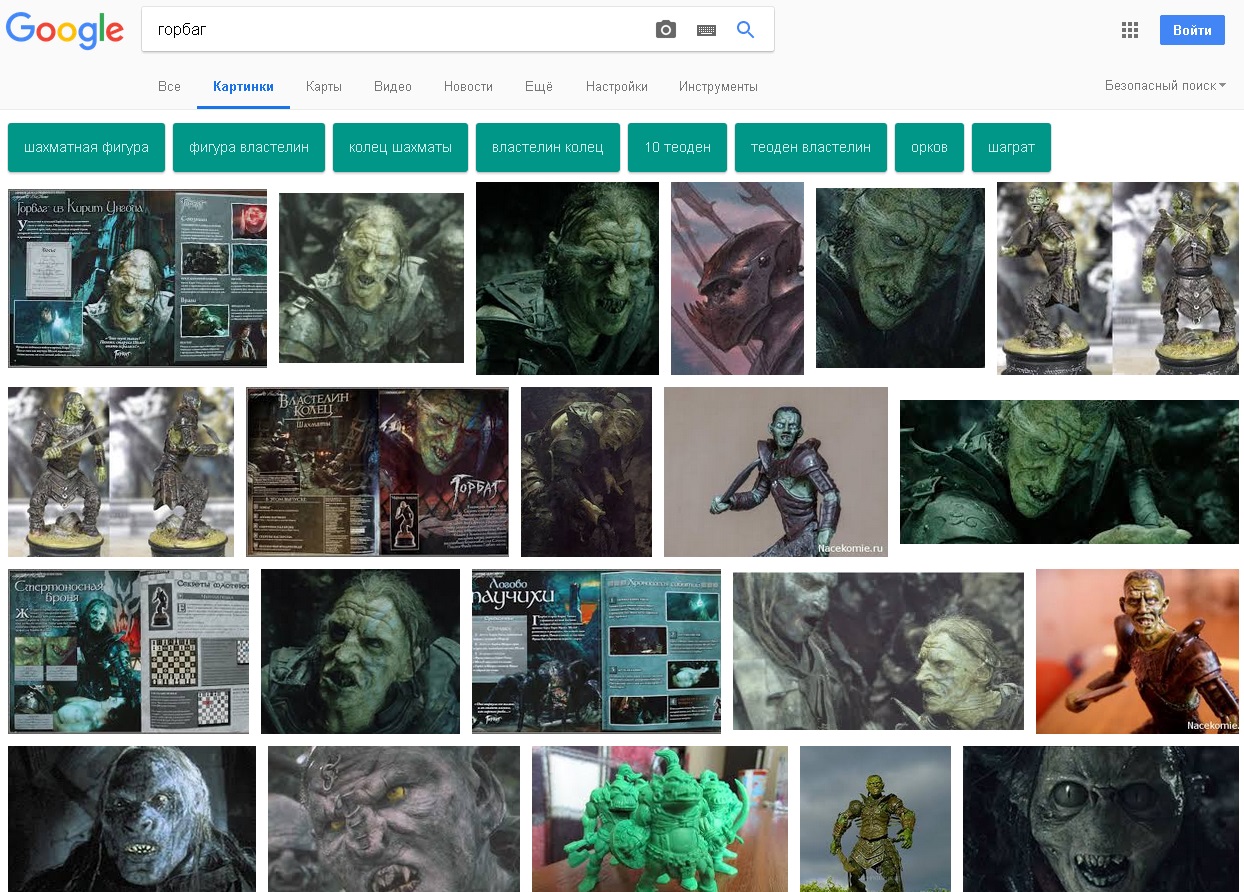Open green plastic toy monsters thumbnail
The height and width of the screenshot is (892, 1244).
pos(660,819)
